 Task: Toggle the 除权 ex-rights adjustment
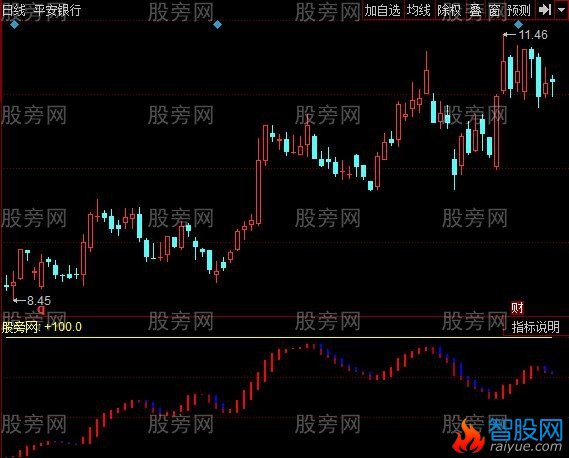[449, 10]
